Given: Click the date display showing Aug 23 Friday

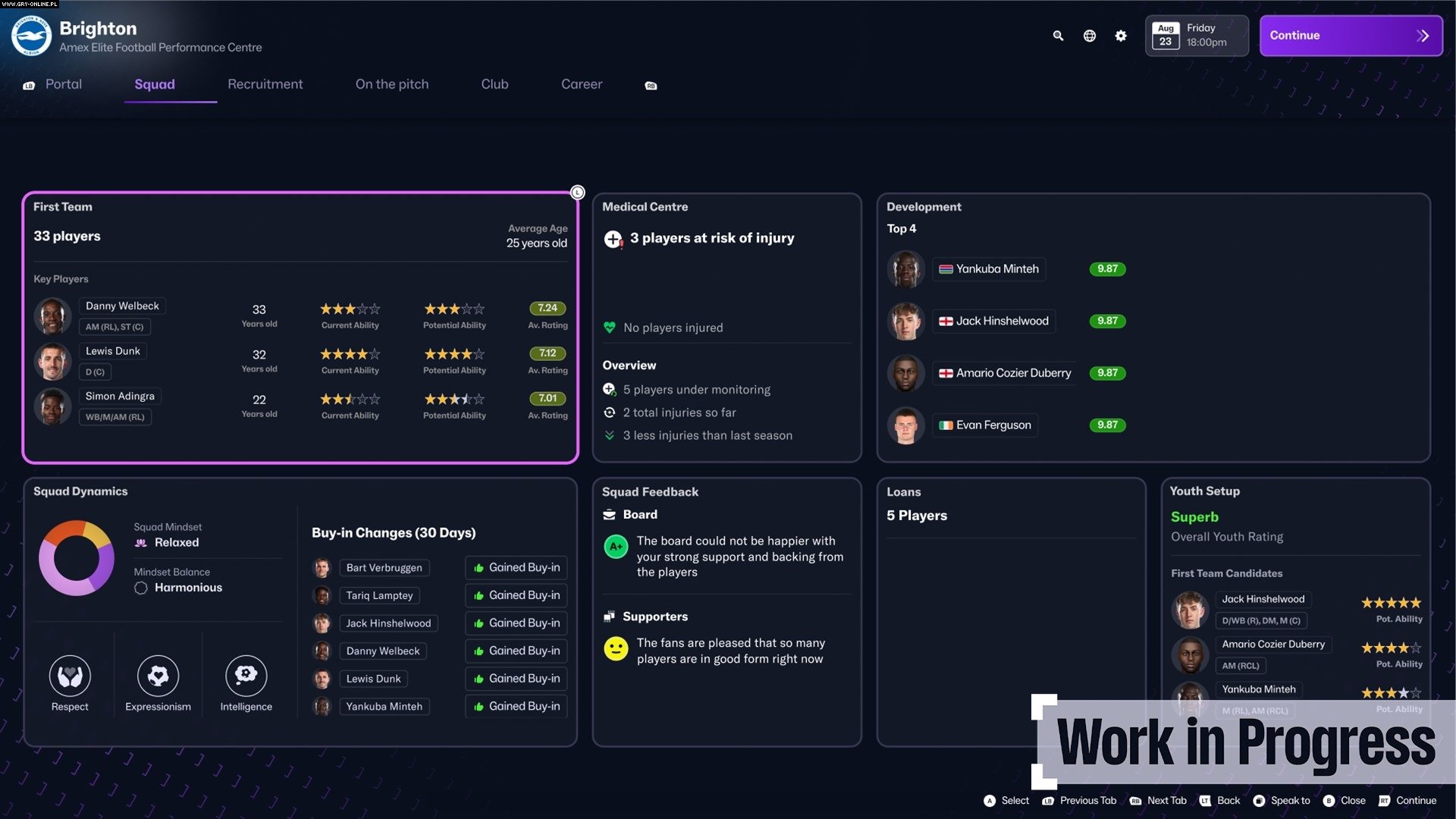Looking at the screenshot, I should tap(1197, 35).
